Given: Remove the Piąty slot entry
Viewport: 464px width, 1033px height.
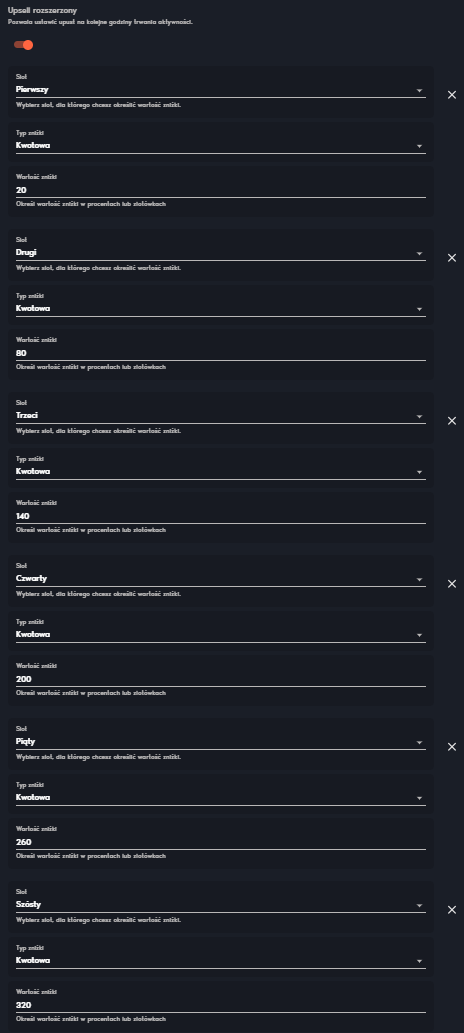Looking at the screenshot, I should pyautogui.click(x=451, y=746).
